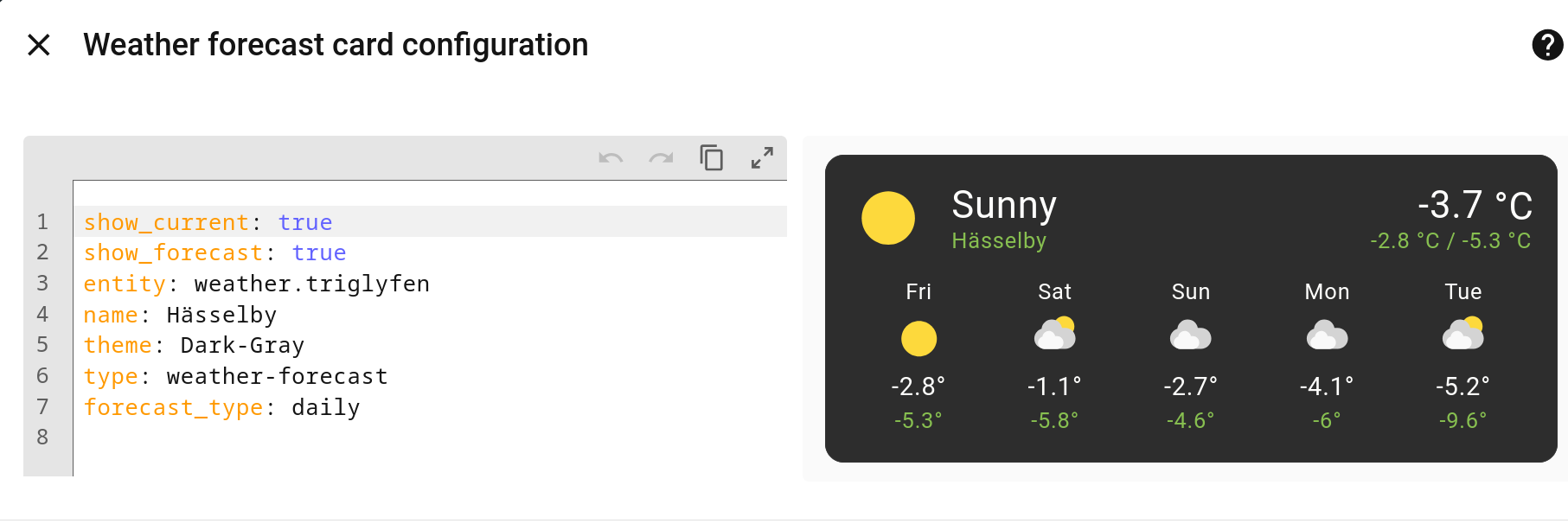Open the help documentation icon
This screenshot has height=530, width=1568.
tap(1546, 45)
